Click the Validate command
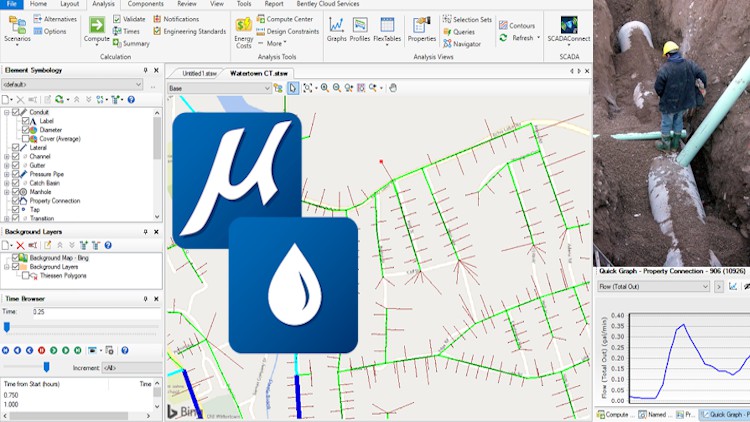 129,19
